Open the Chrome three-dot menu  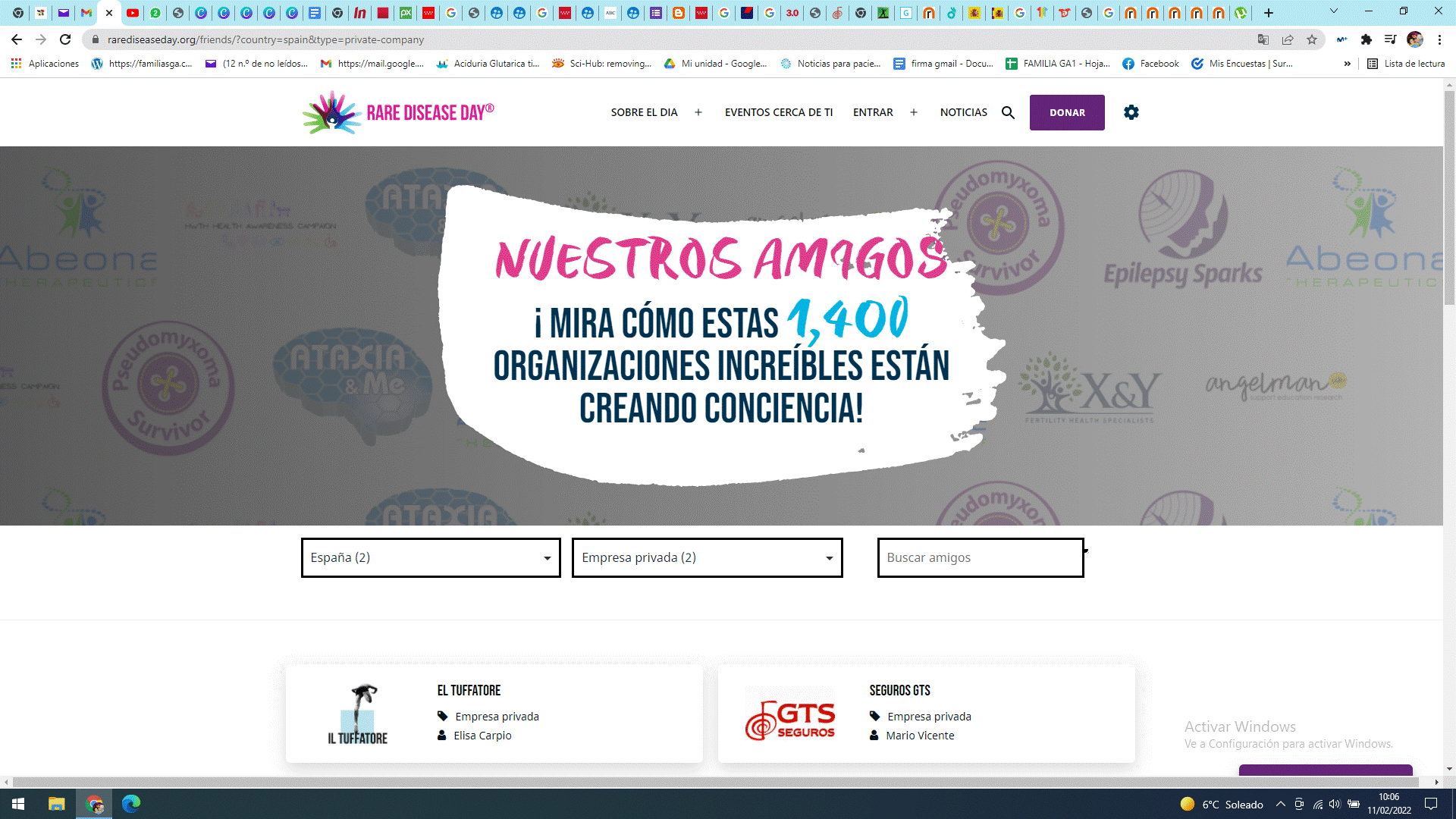point(1439,39)
